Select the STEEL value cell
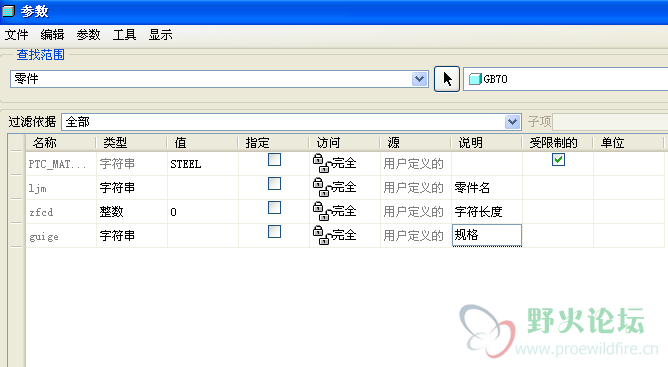The height and width of the screenshot is (367, 668). point(203,164)
